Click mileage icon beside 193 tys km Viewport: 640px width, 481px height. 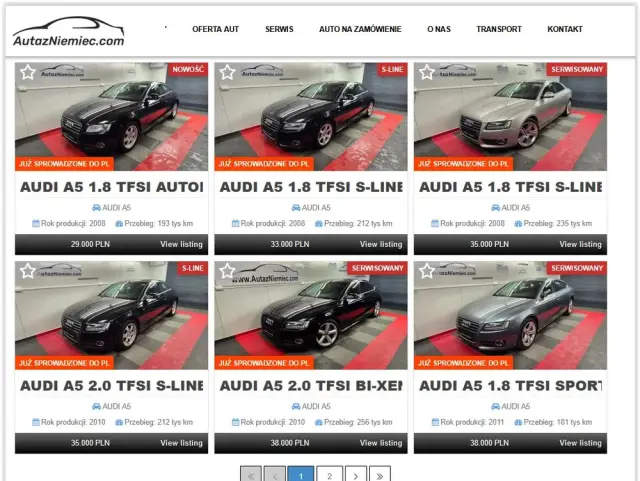(119, 224)
